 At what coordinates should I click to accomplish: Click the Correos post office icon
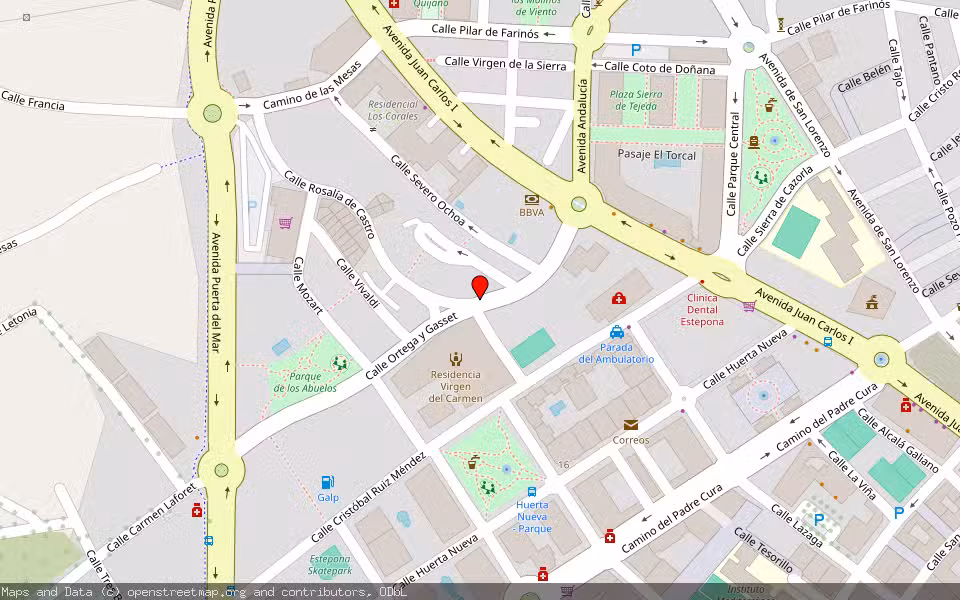[x=631, y=425]
